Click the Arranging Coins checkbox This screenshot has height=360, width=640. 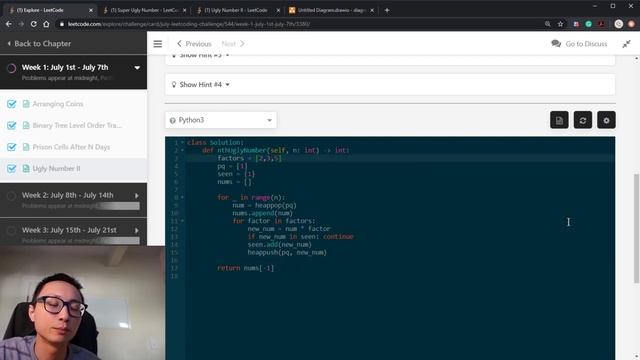11,104
